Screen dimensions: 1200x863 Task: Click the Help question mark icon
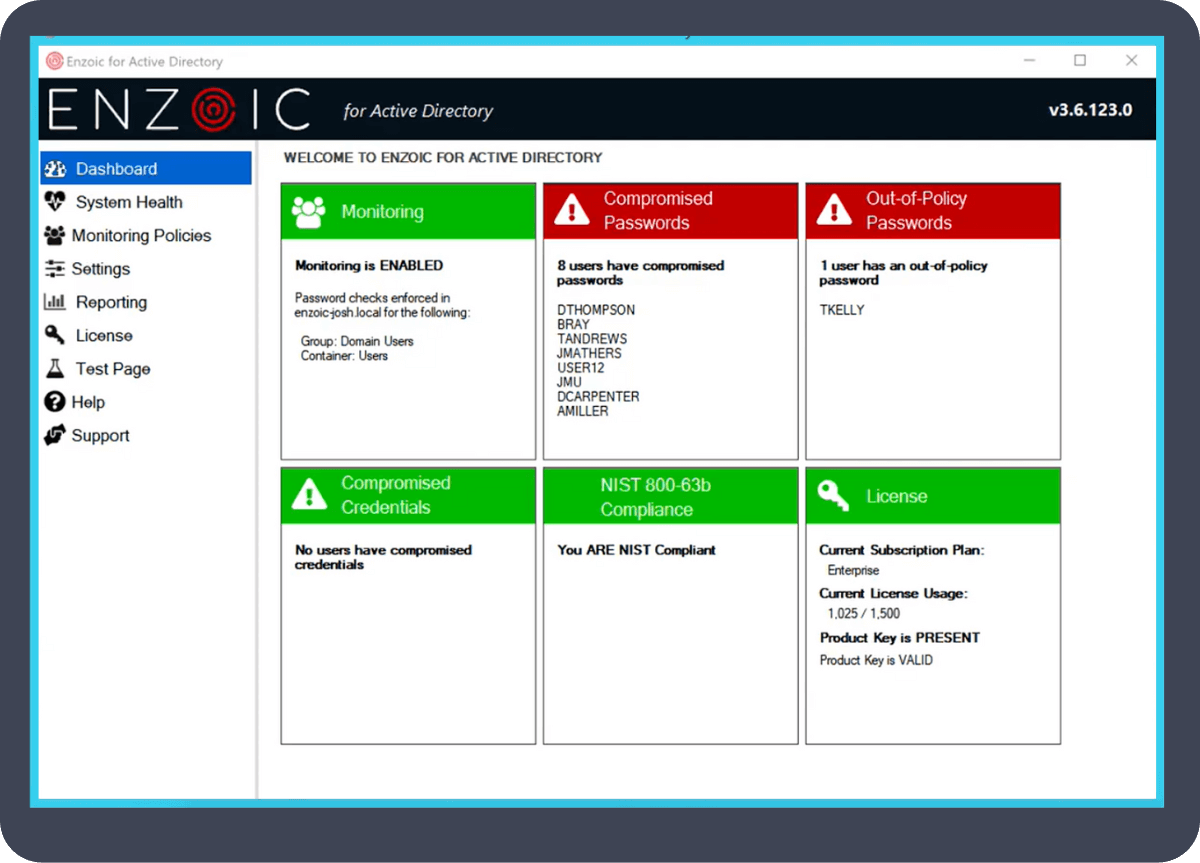pos(55,402)
